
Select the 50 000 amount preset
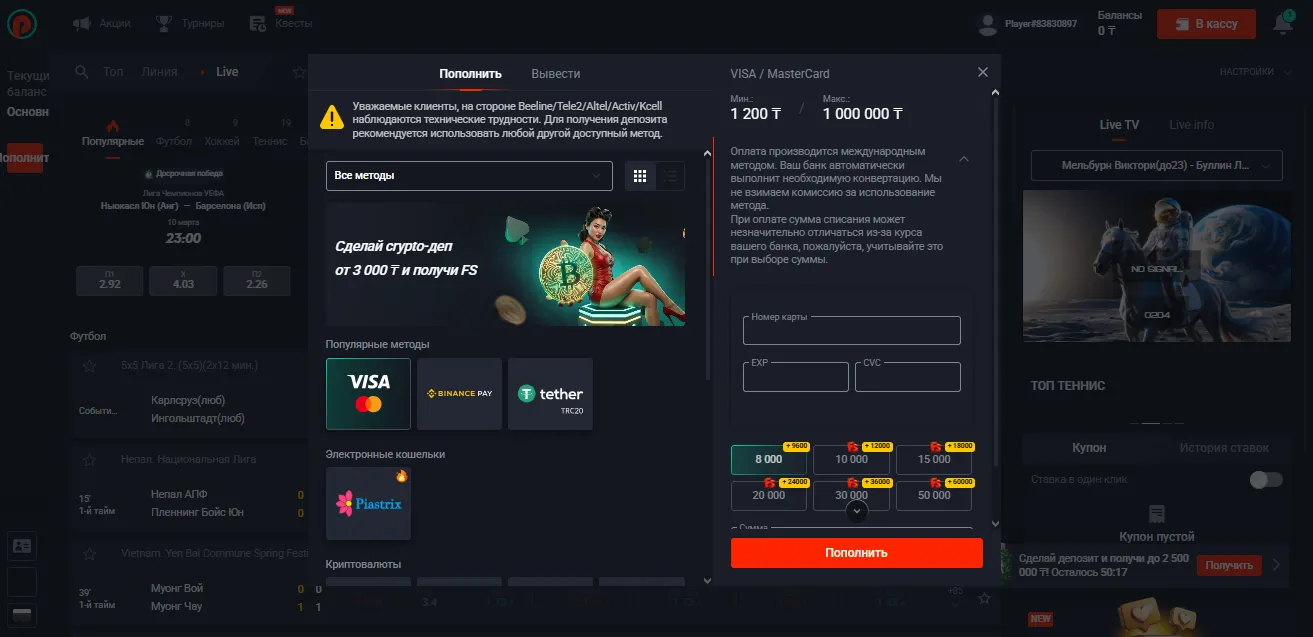coord(934,495)
